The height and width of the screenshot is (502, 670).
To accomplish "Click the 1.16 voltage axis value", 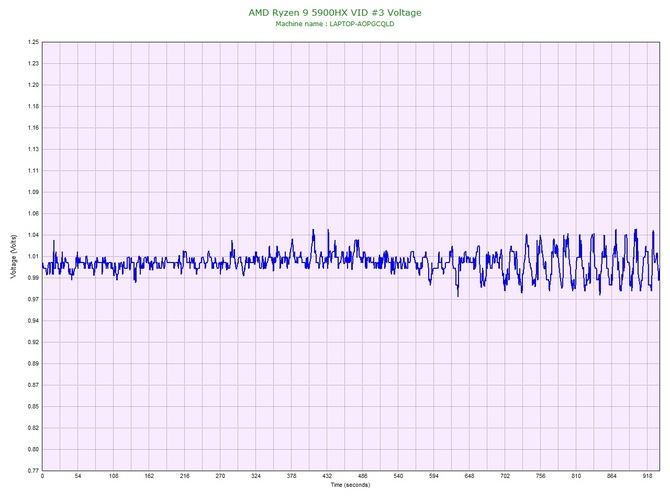I will pos(33,128).
